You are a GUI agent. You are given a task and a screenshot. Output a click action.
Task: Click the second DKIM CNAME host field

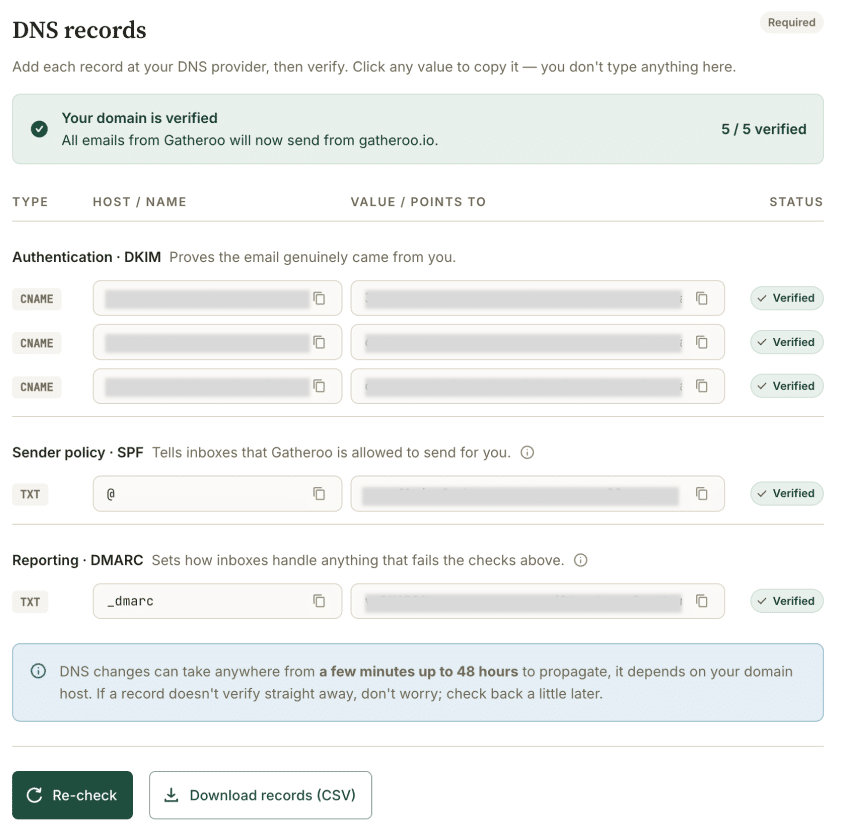click(x=217, y=342)
